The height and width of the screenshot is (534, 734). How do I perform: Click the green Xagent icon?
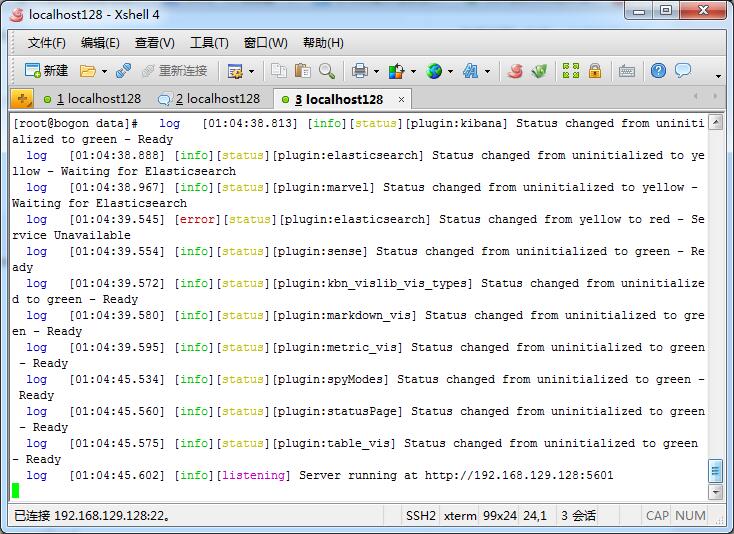click(x=539, y=71)
